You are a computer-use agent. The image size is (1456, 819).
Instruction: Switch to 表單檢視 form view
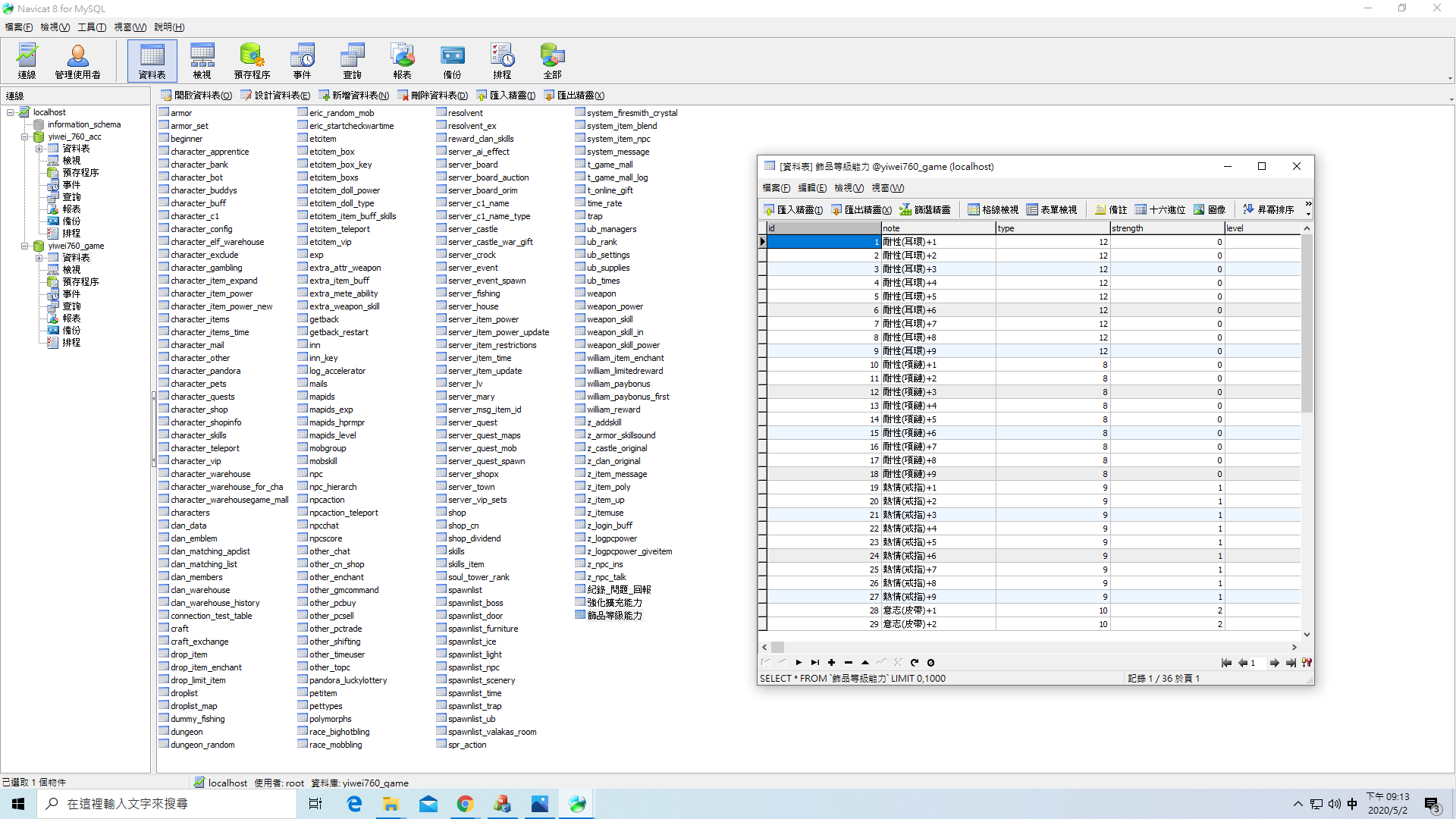click(x=1052, y=210)
